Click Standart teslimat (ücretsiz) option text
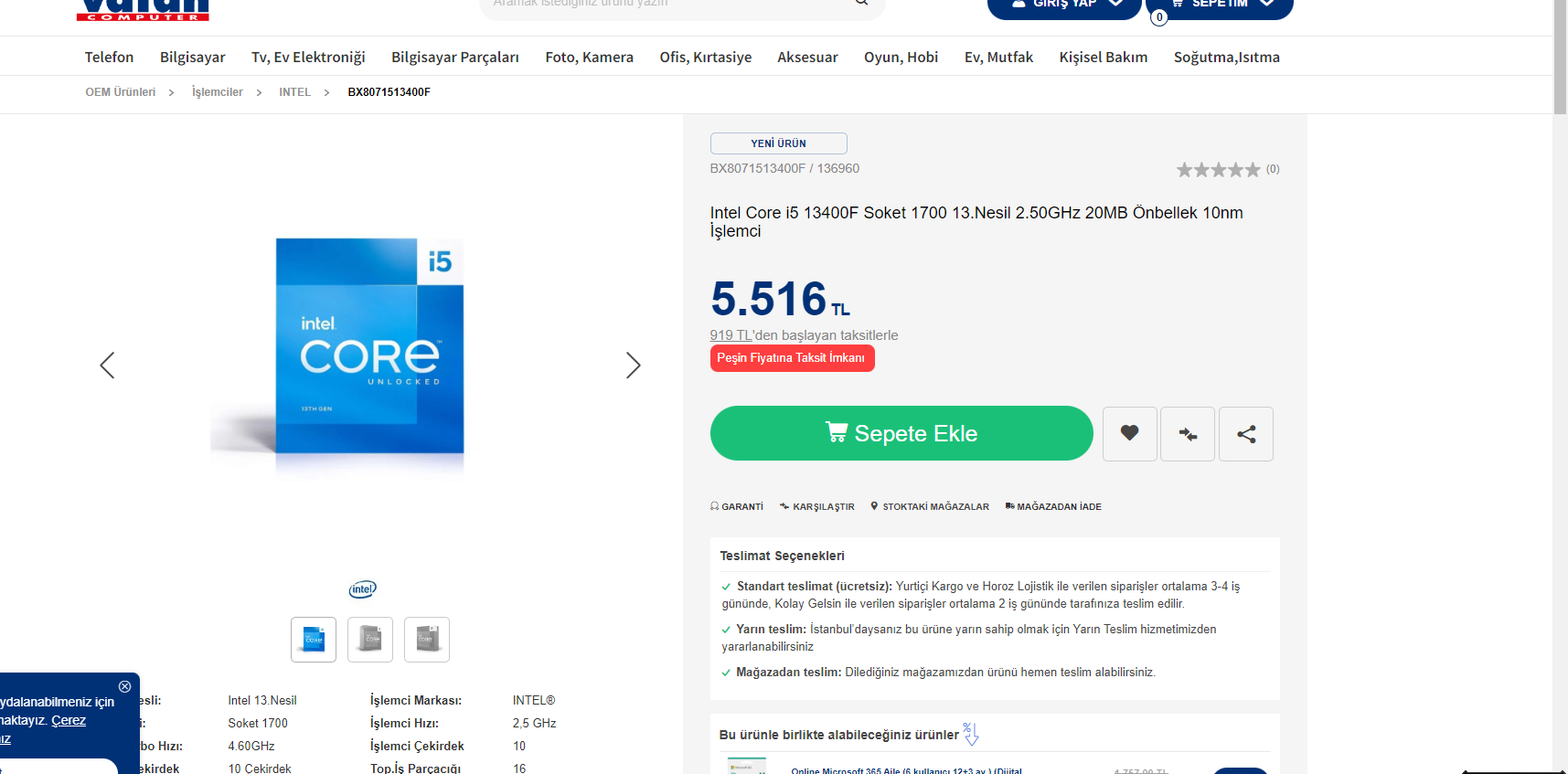Image resolution: width=1568 pixels, height=774 pixels. click(981, 595)
